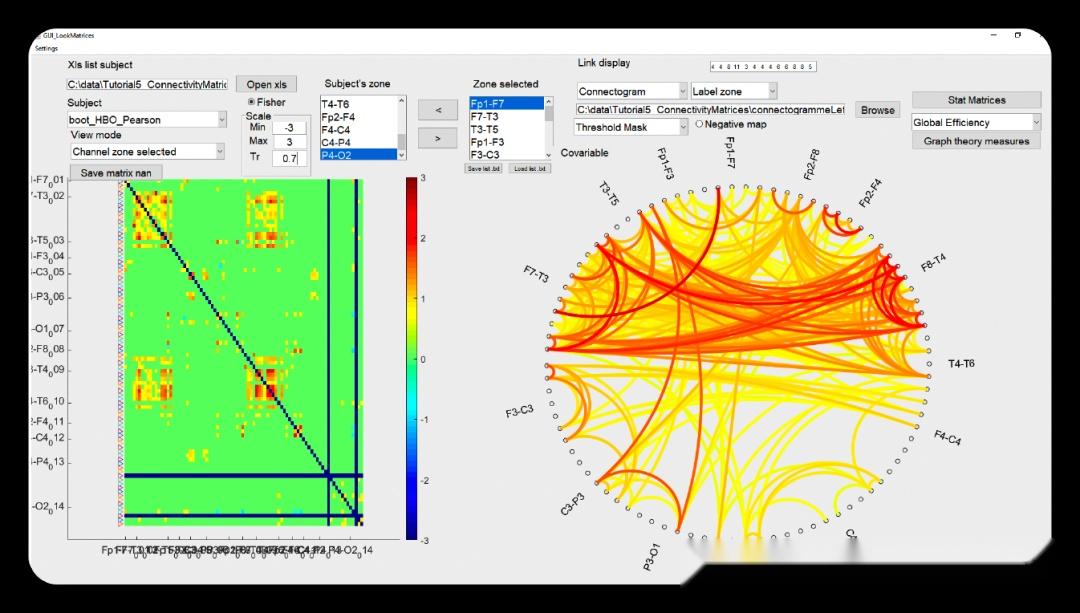This screenshot has width=1080, height=613.
Task: Click Graph theory measures button
Action: (976, 141)
